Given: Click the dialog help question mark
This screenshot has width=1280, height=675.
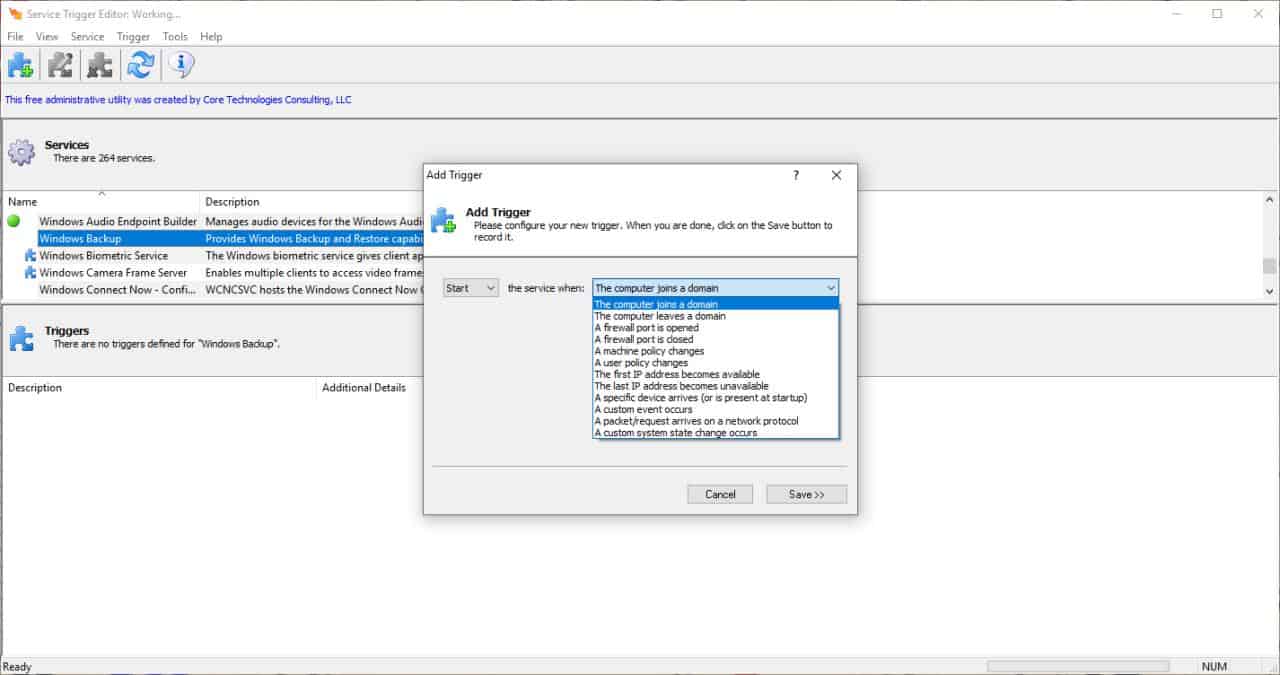Looking at the screenshot, I should 796,175.
